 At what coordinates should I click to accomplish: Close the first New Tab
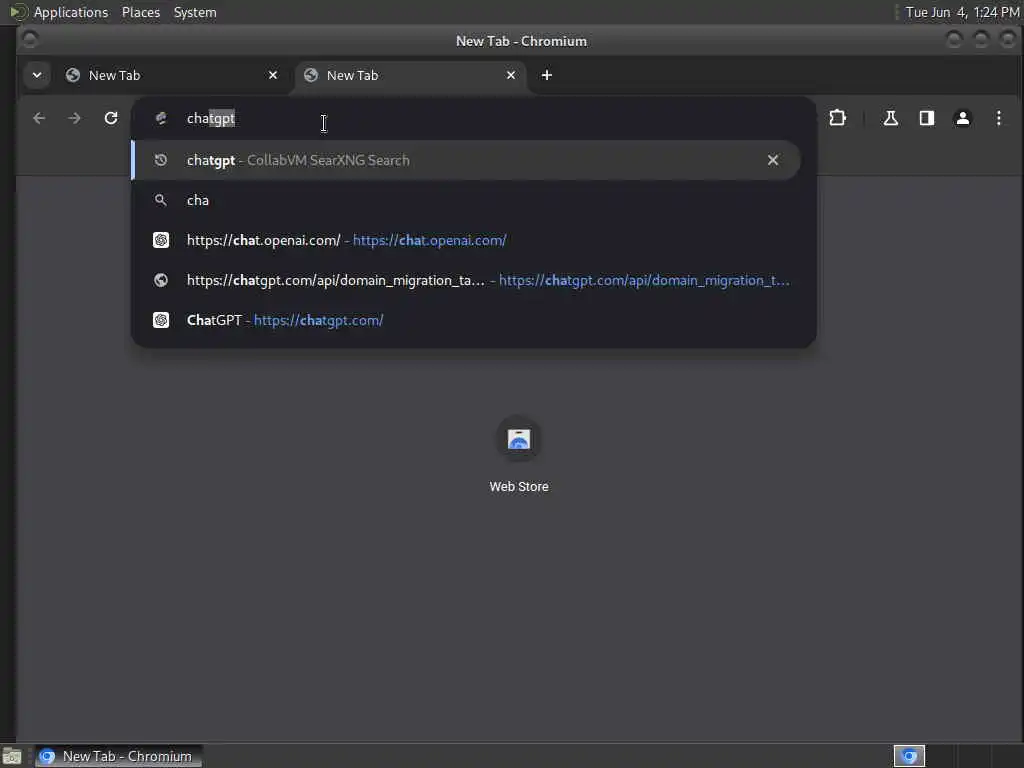(x=273, y=75)
